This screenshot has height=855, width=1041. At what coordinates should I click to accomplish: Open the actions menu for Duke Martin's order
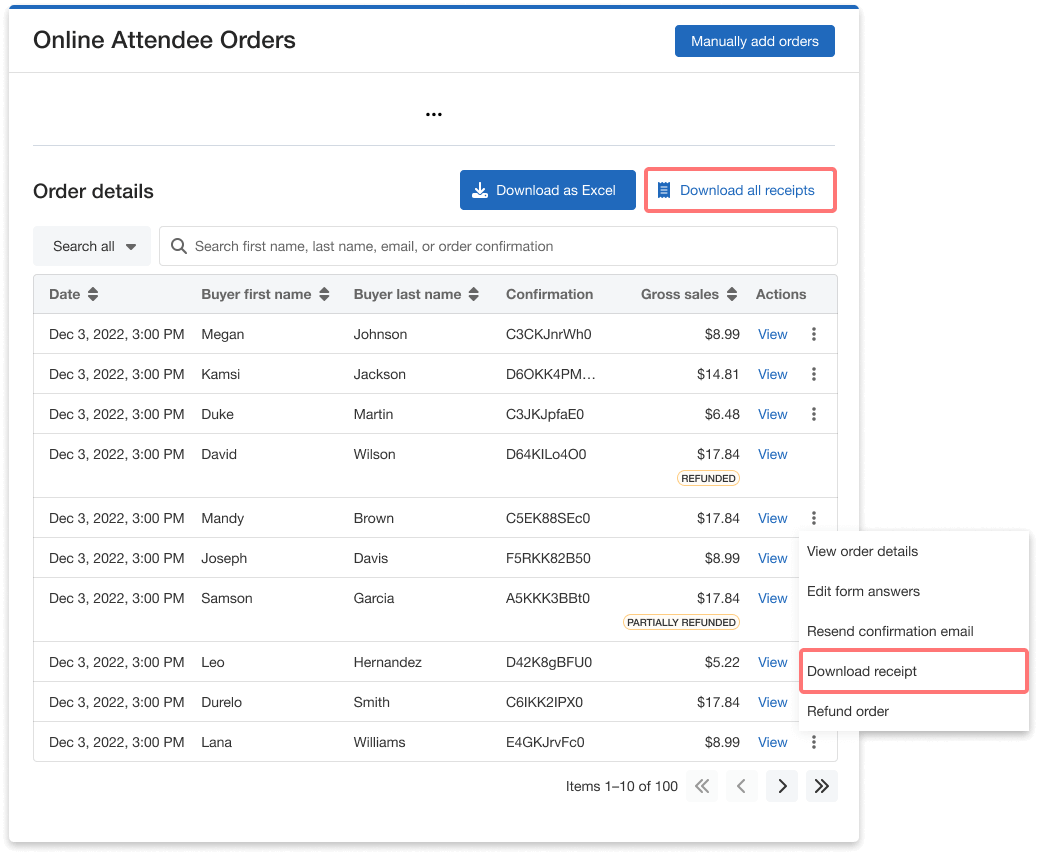814,415
